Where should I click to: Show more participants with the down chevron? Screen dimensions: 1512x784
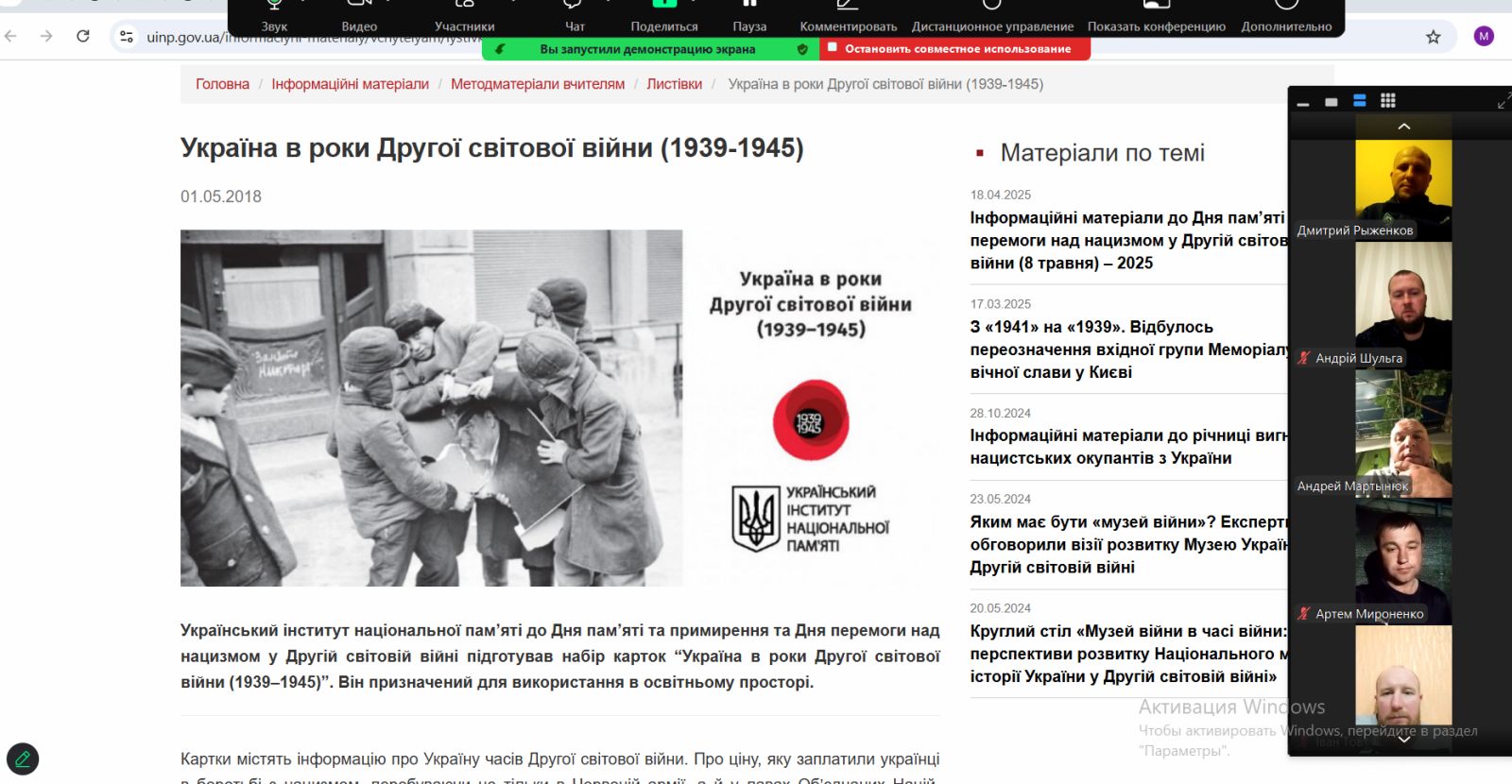point(1404,739)
